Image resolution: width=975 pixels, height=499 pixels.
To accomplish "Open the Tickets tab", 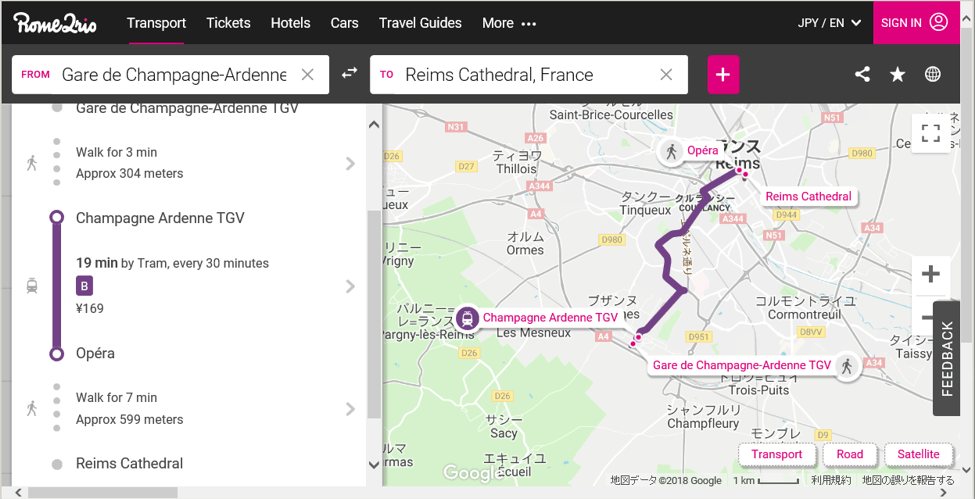I will (x=228, y=23).
